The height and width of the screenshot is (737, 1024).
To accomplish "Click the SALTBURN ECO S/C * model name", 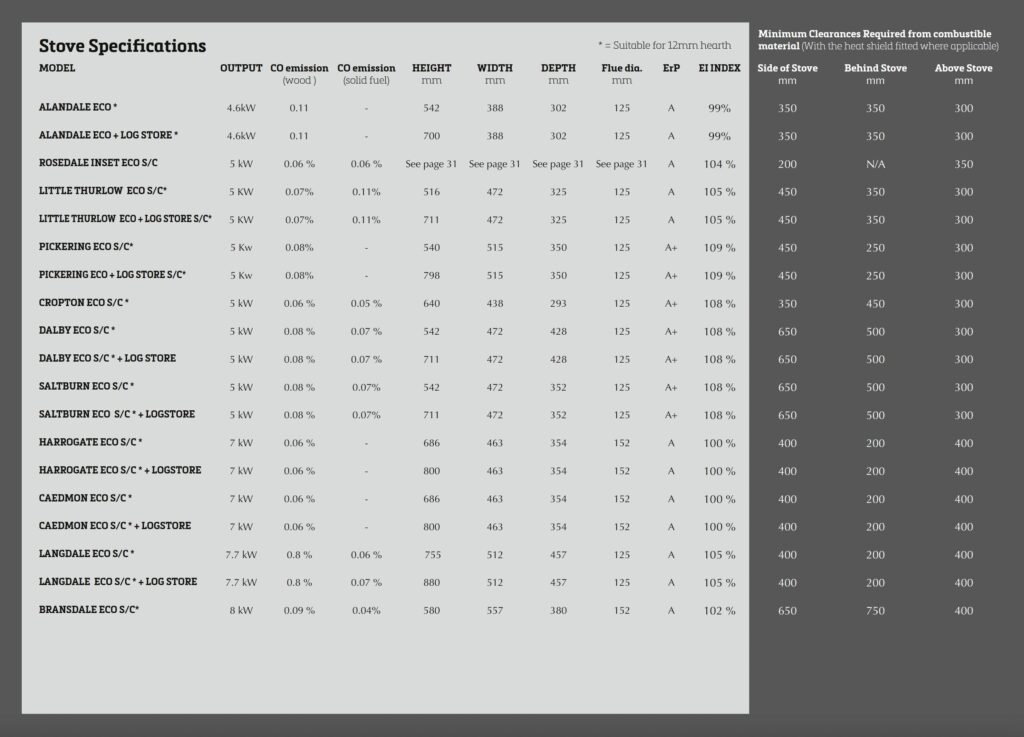I will pyautogui.click(x=86, y=386).
